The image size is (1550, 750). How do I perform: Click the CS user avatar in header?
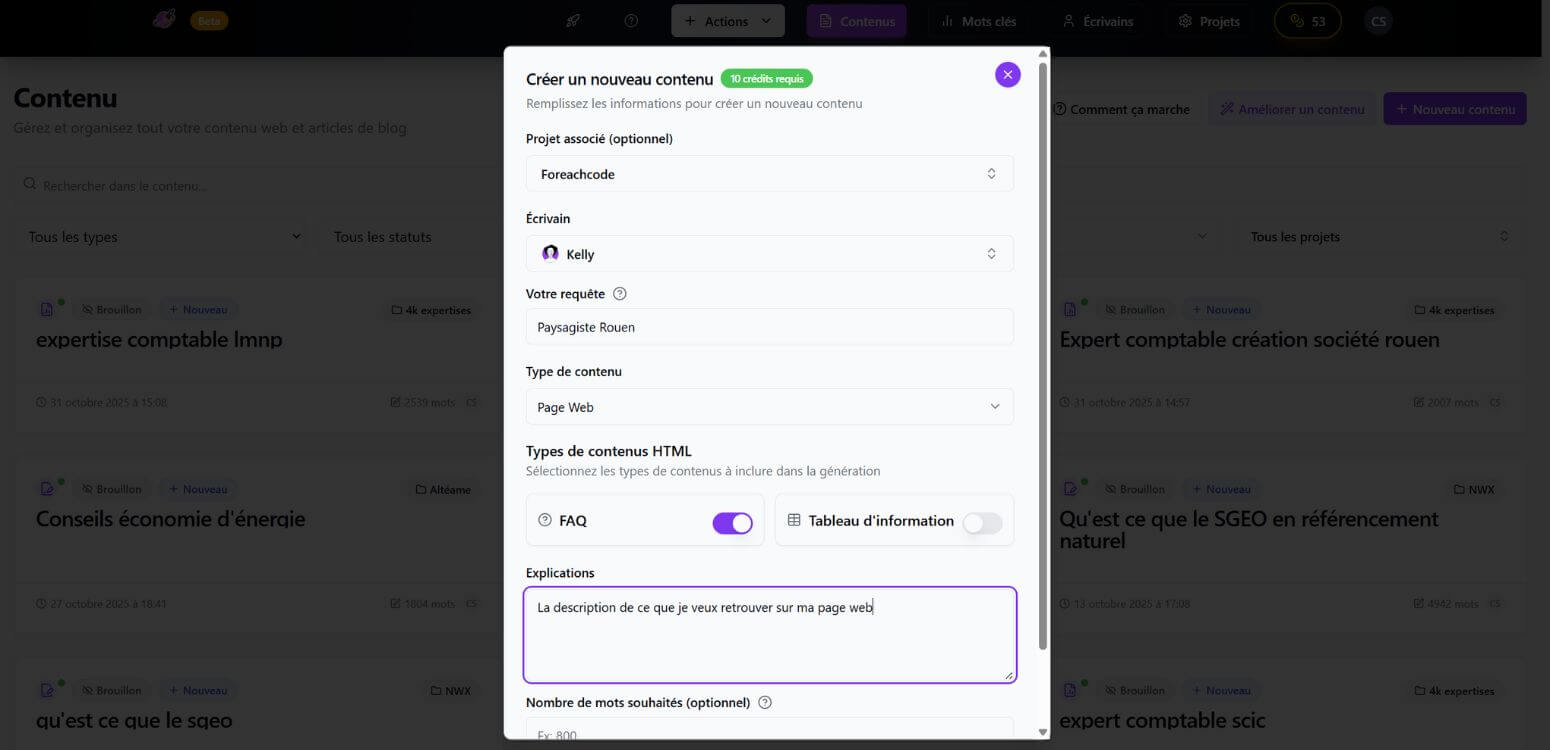(x=1378, y=21)
